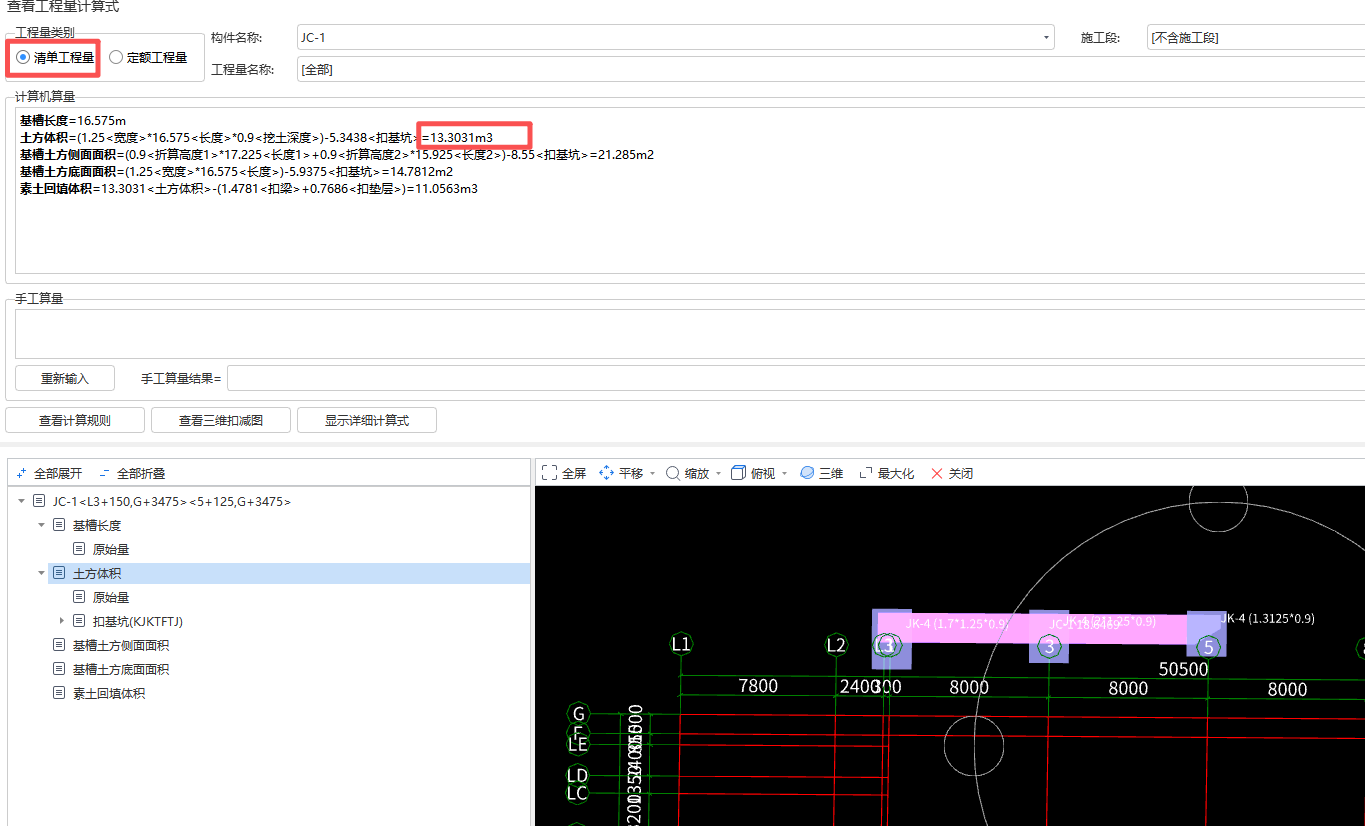Viewport: 1365px width, 826px height.
Task: Collapse the 基槽长度 tree node
Action: [x=41, y=525]
